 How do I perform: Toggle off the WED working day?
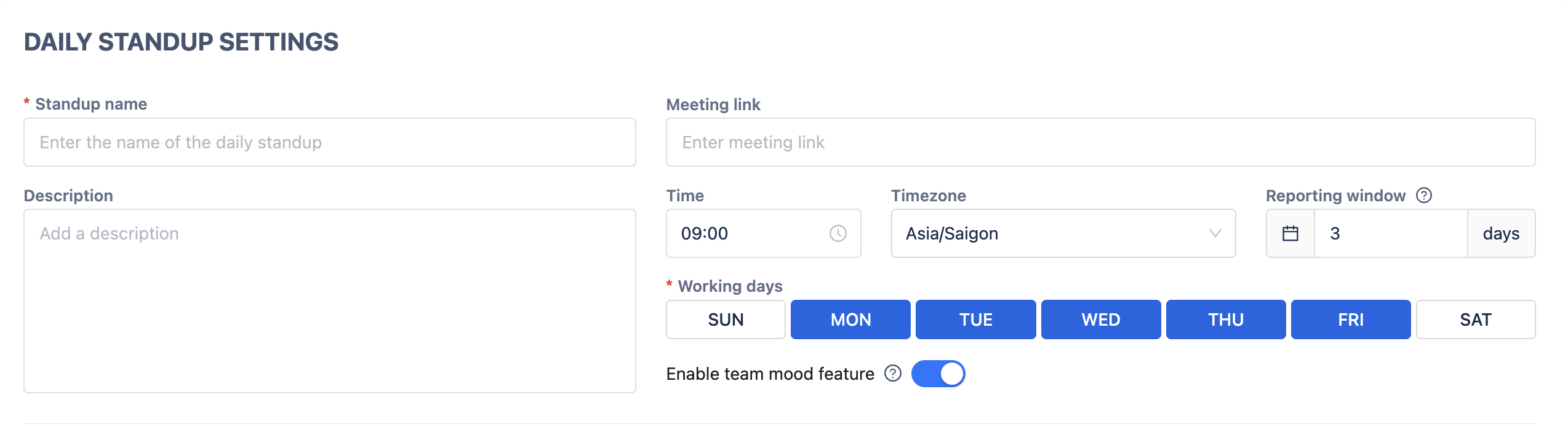tap(1100, 319)
